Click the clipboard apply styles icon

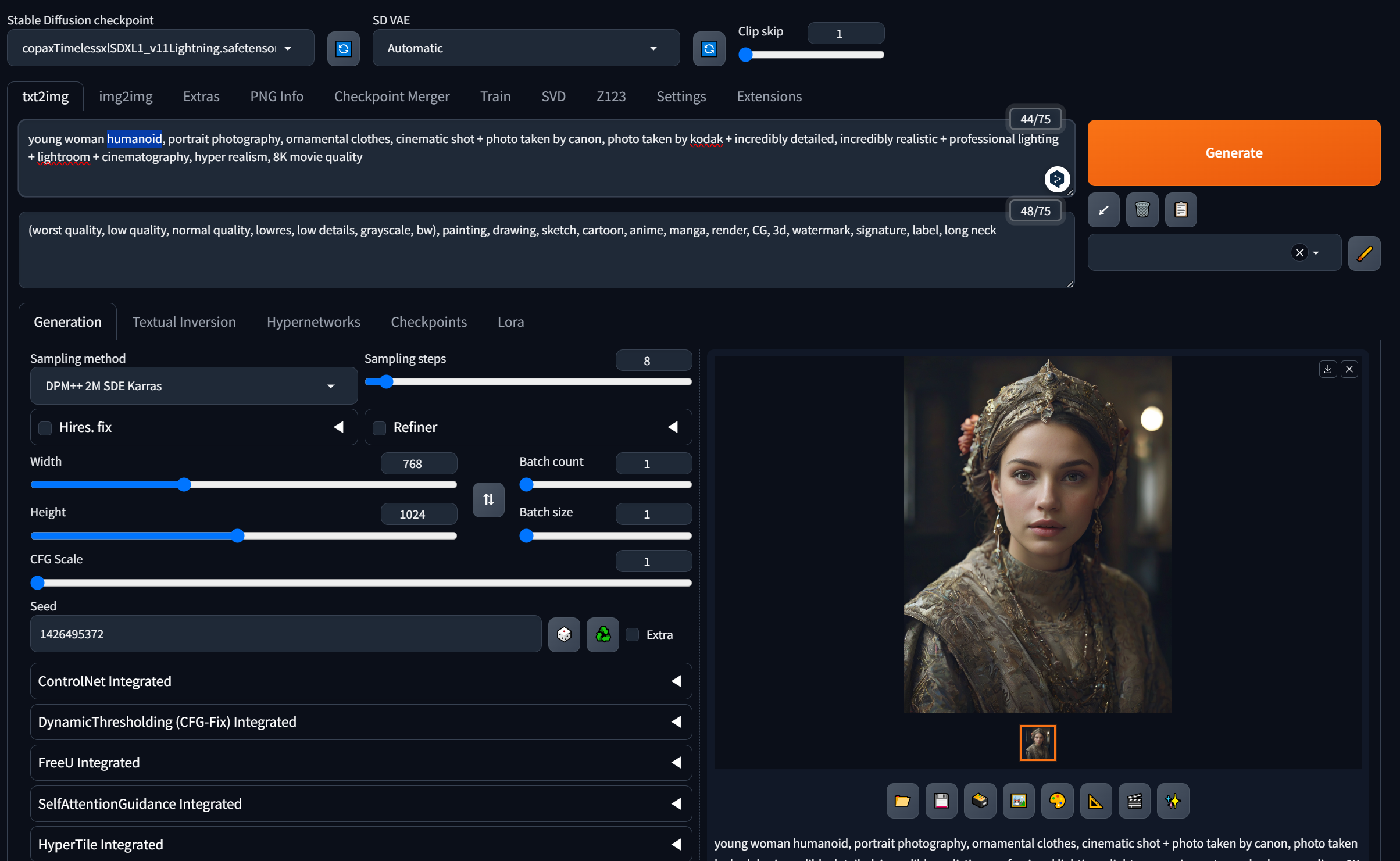point(1180,210)
